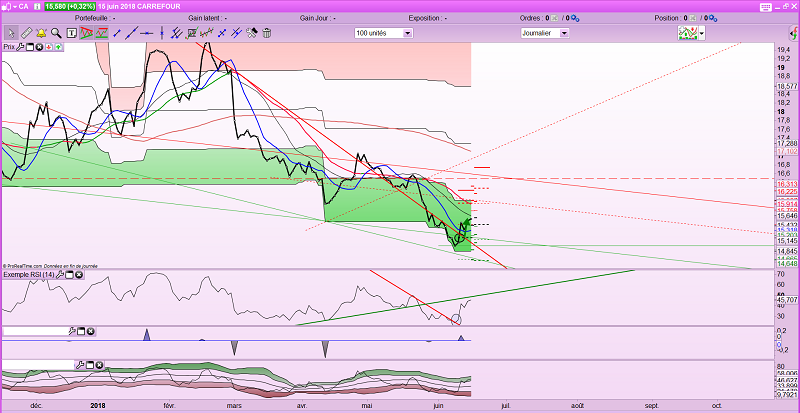800x413 pixels.
Task: Open Exemple RSI (14) wrench settings
Action: 60,275
